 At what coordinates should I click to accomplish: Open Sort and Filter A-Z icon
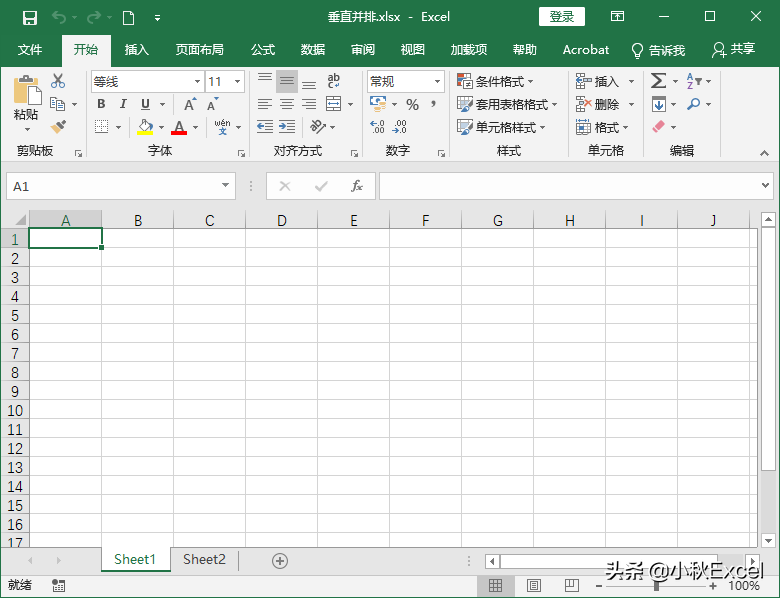coord(694,81)
